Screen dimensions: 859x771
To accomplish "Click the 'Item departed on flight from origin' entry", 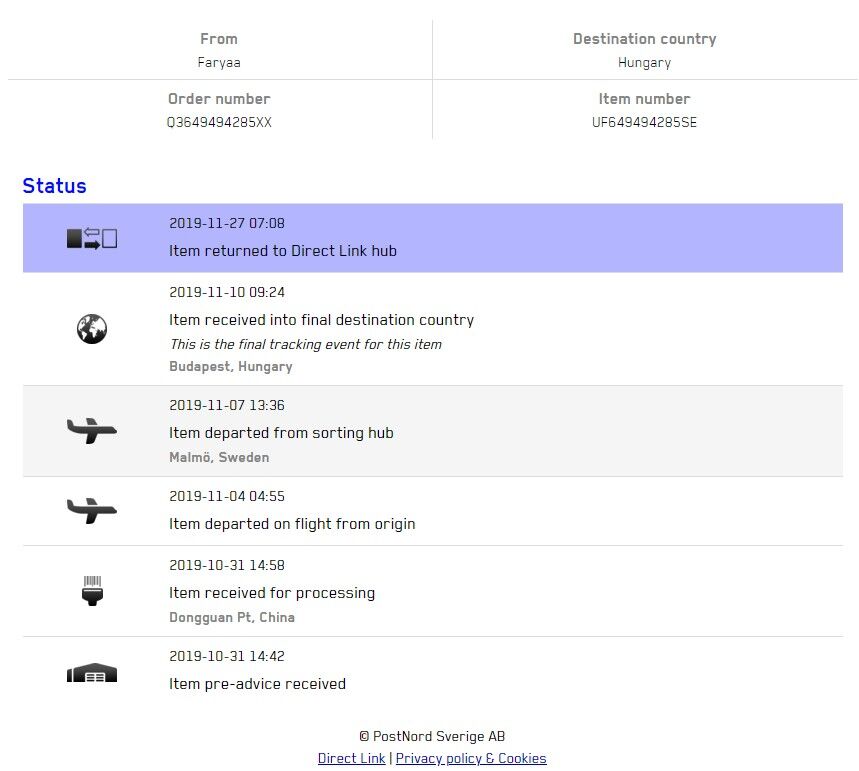I will click(292, 524).
